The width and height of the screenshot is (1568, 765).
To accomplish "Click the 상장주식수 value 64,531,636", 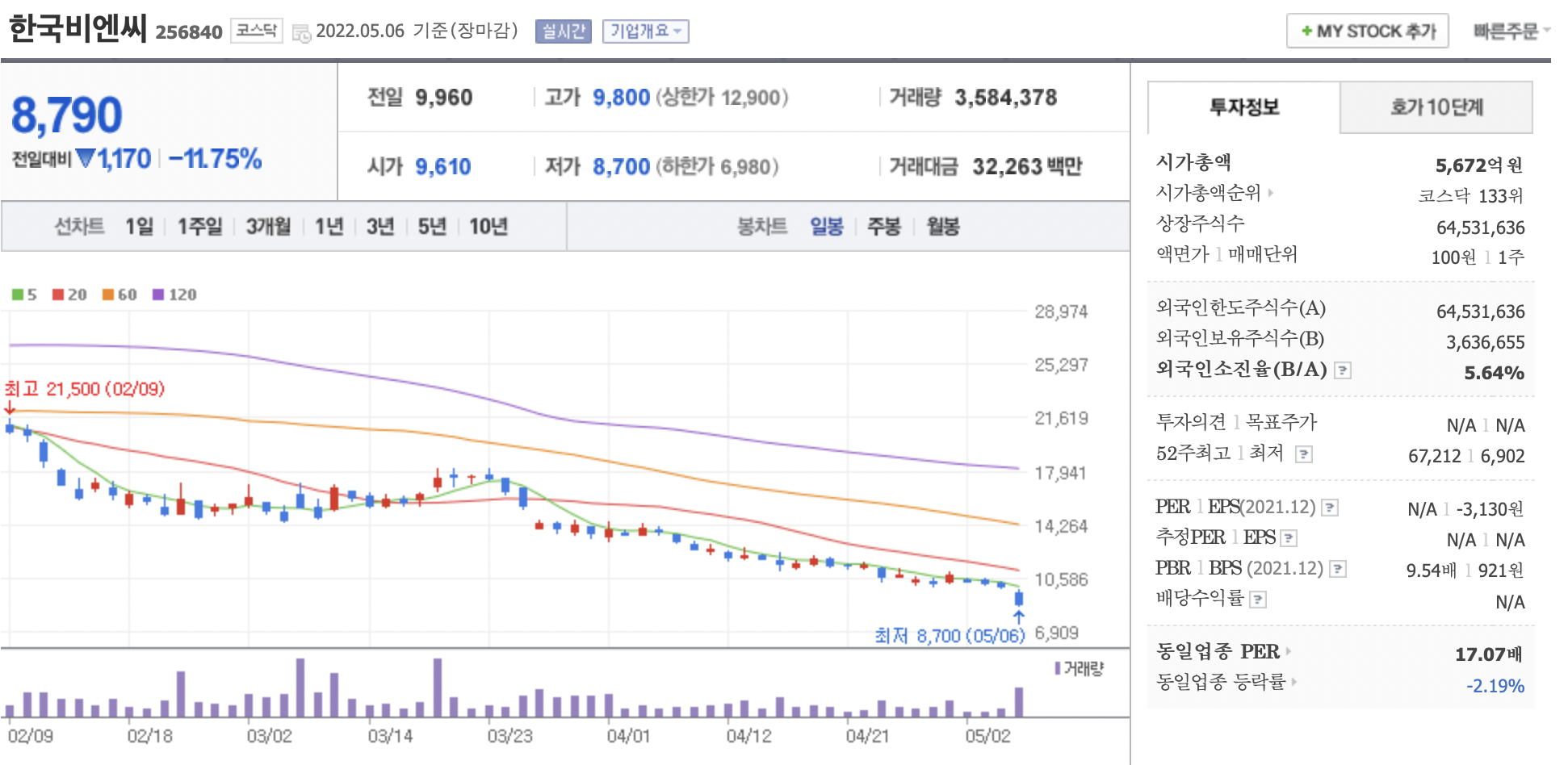I will point(1481,228).
